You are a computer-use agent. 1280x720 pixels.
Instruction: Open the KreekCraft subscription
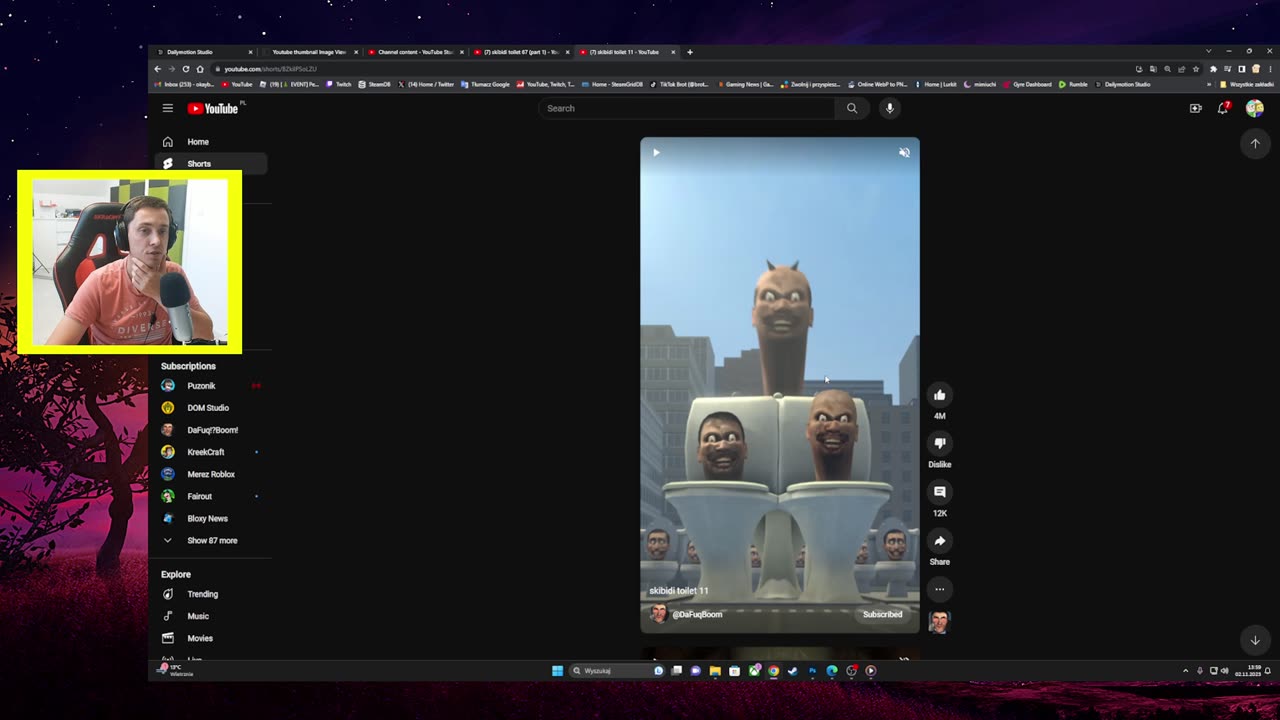click(210, 452)
